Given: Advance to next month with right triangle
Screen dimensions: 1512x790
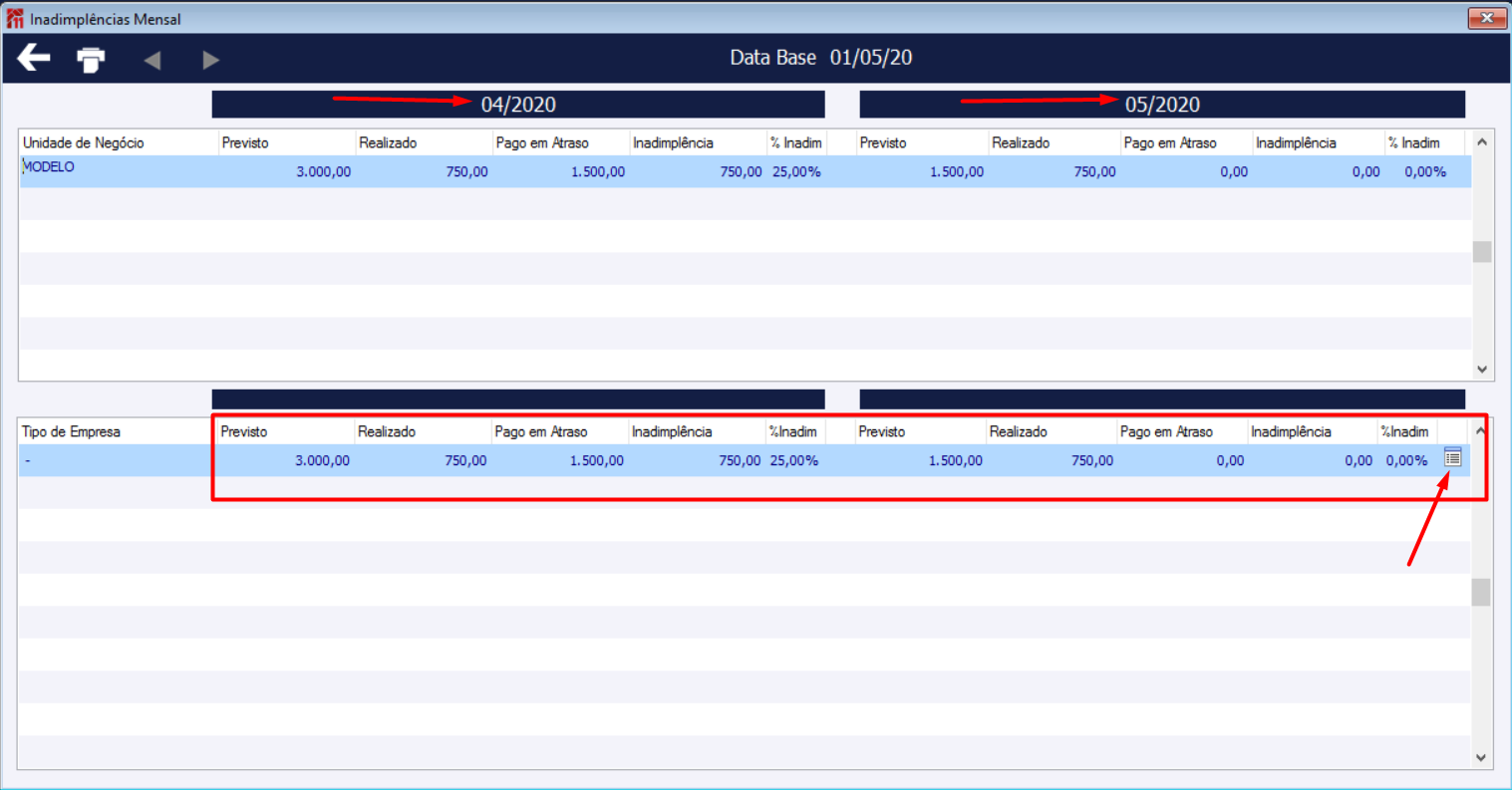Looking at the screenshot, I should [x=210, y=60].
